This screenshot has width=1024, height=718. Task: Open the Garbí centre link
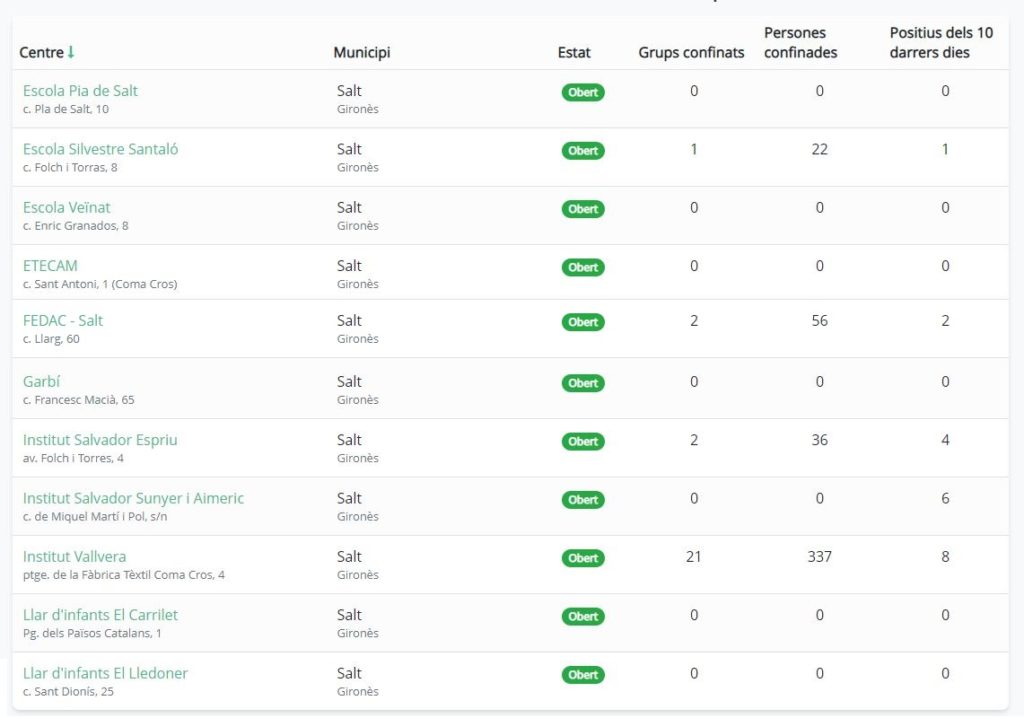point(42,382)
